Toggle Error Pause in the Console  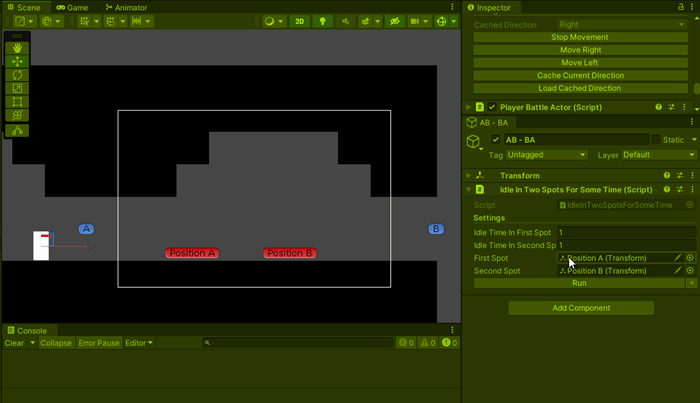click(99, 343)
